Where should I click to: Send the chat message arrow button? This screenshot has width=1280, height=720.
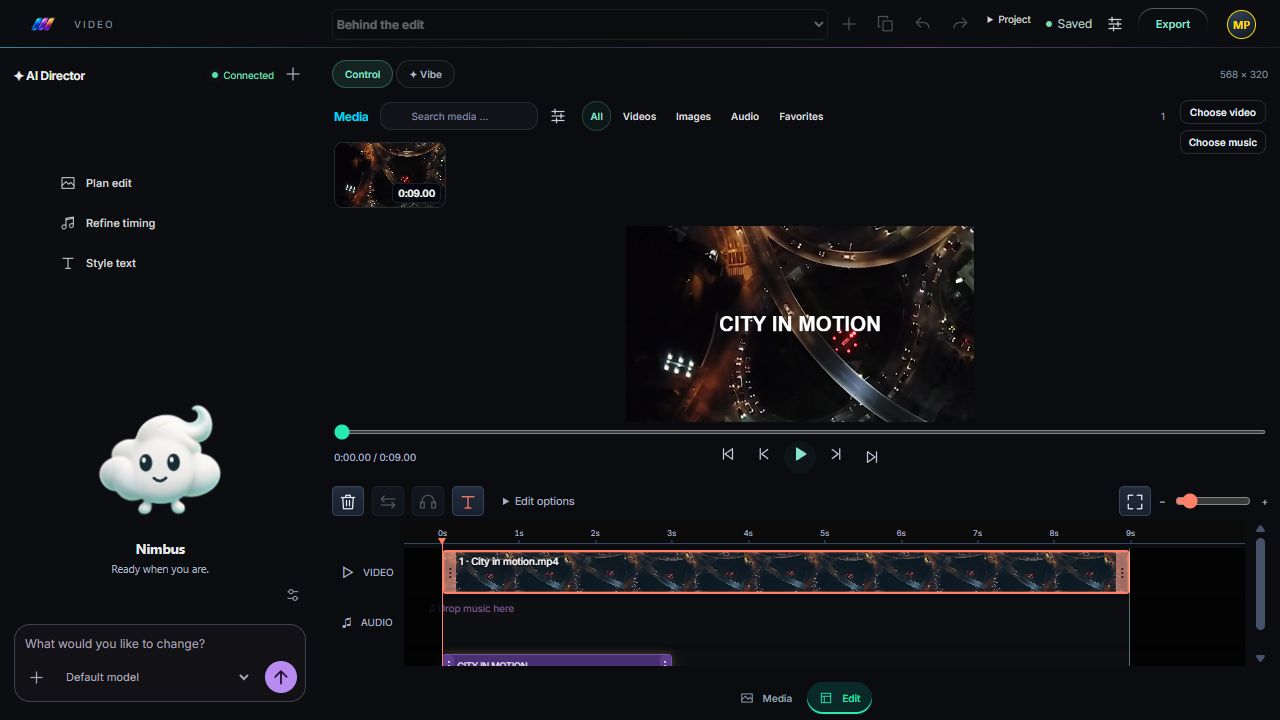[281, 677]
